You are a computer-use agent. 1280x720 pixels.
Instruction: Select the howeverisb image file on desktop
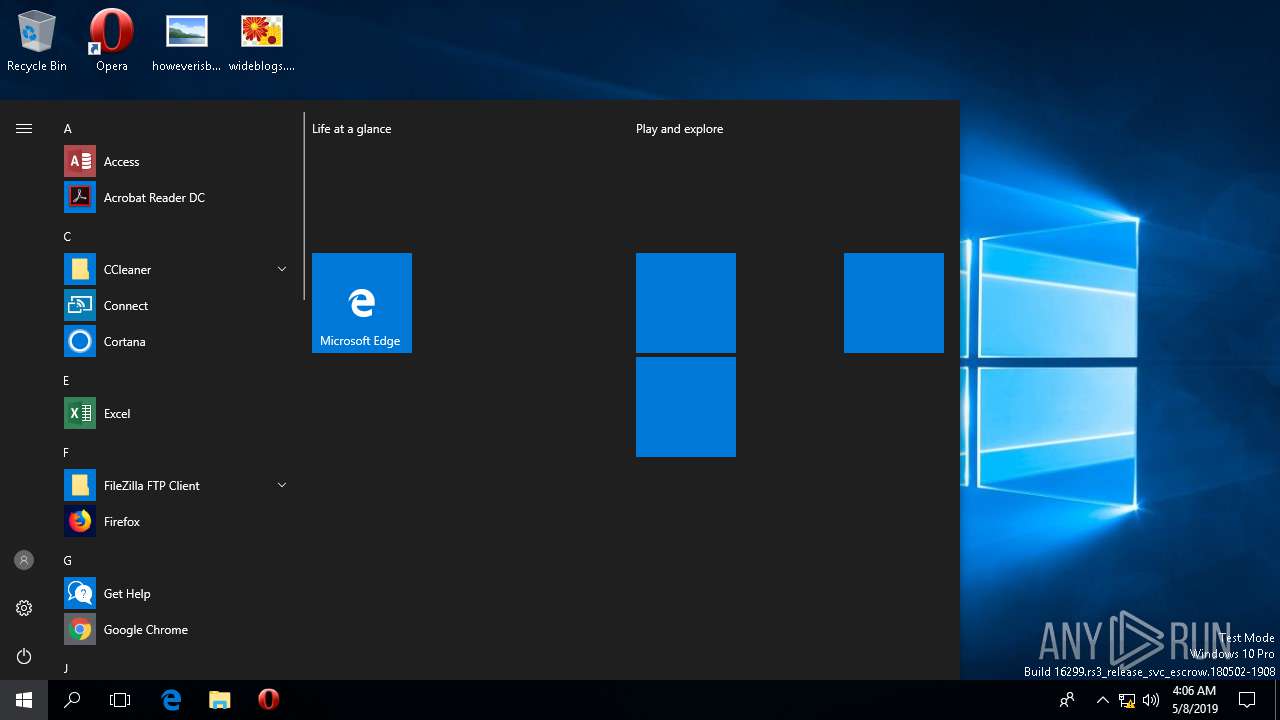187,42
